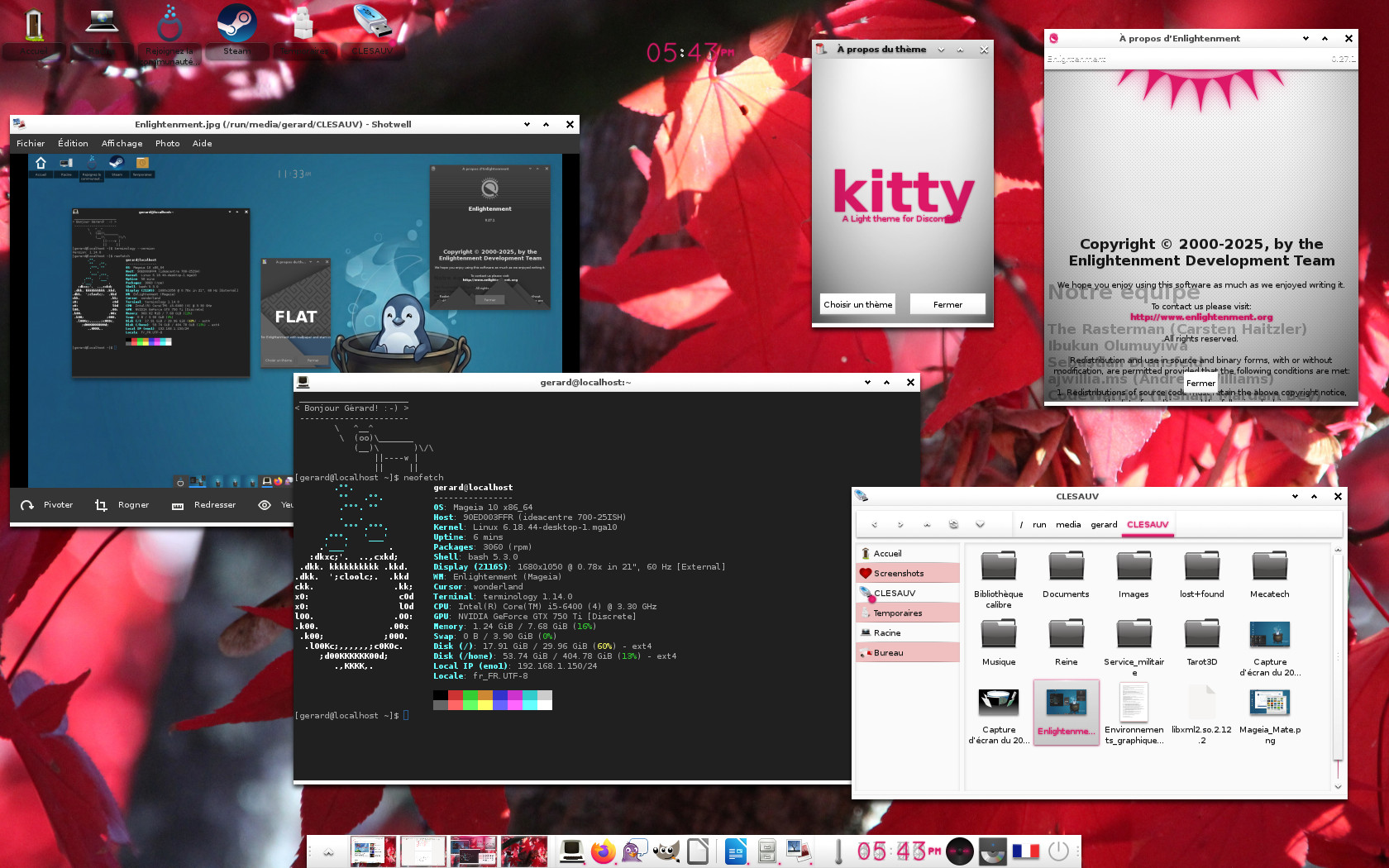This screenshot has height=868, width=1389.
Task: Click Fermer in the Enlightenment about window
Action: click(x=1200, y=383)
